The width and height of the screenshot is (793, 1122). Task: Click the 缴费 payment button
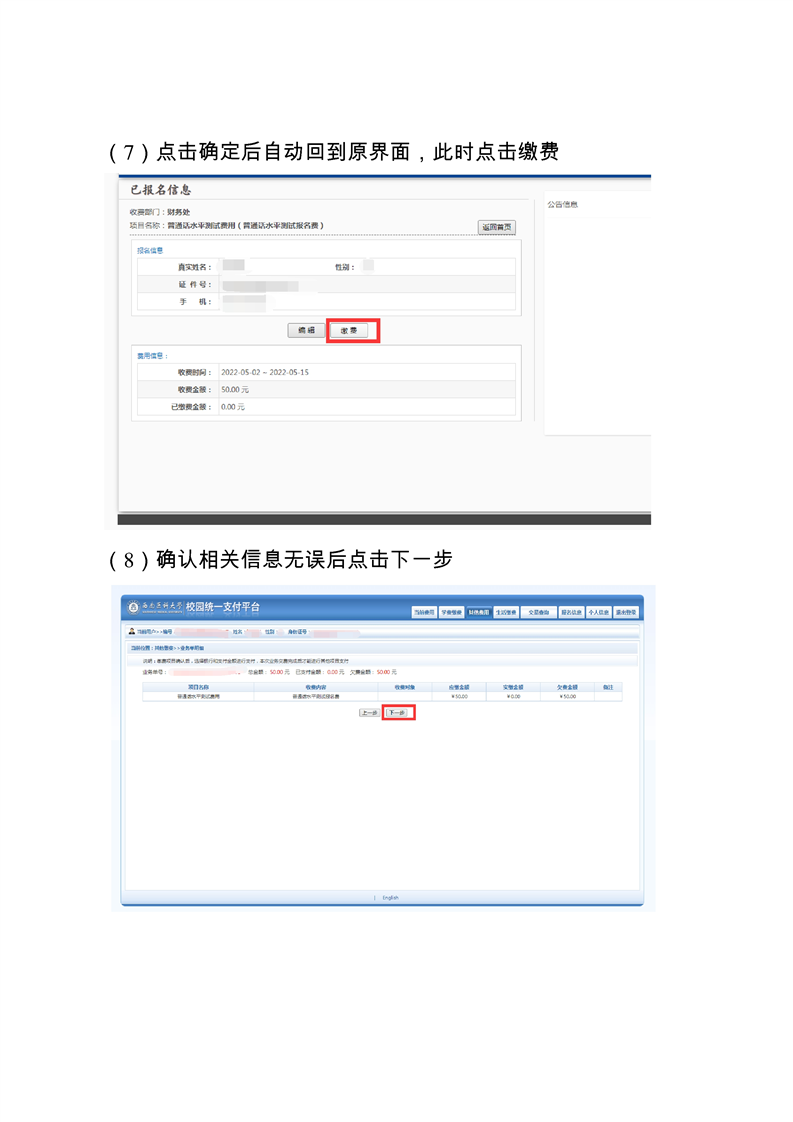(x=353, y=331)
